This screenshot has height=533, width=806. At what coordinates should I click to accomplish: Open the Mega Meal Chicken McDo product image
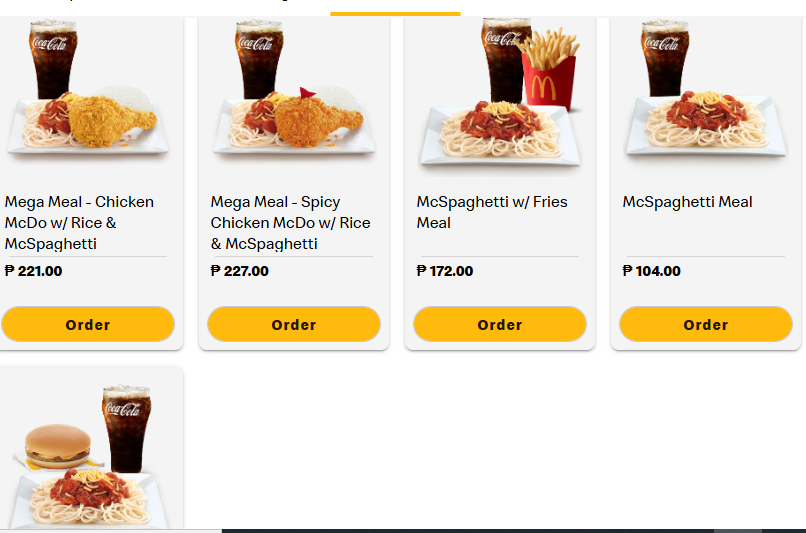[88, 95]
